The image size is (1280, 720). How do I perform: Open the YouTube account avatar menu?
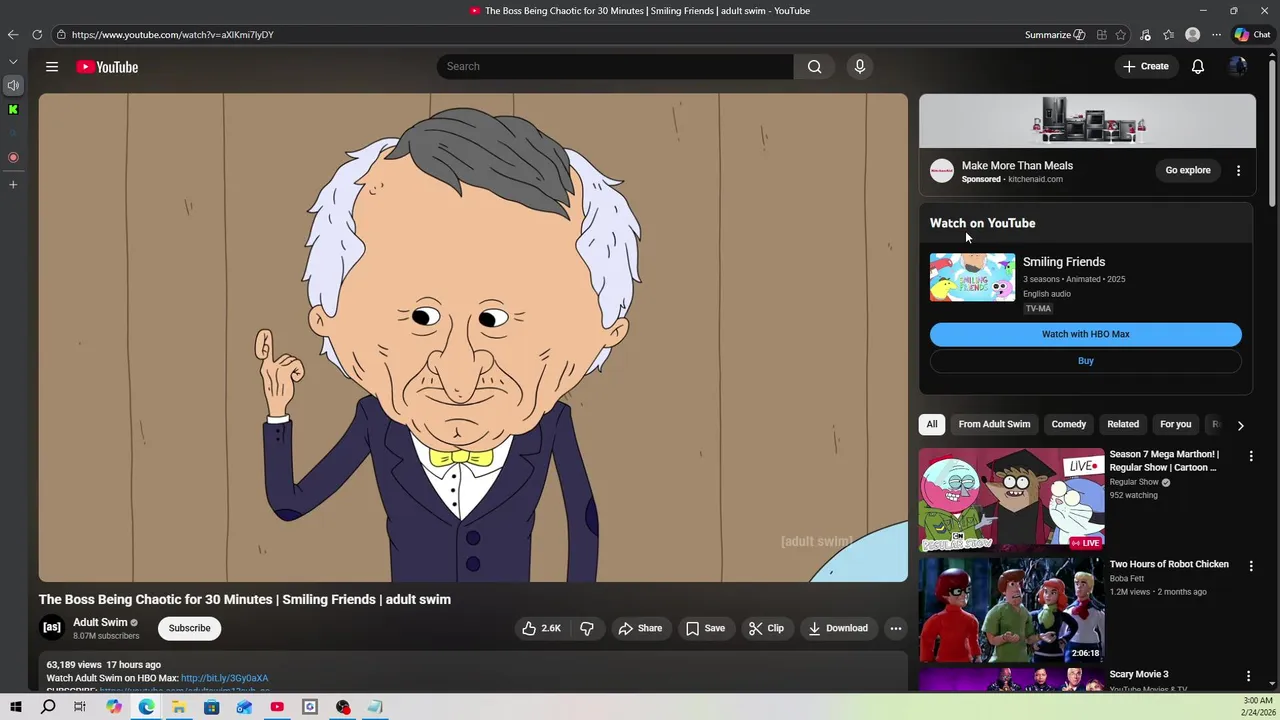pos(1238,67)
